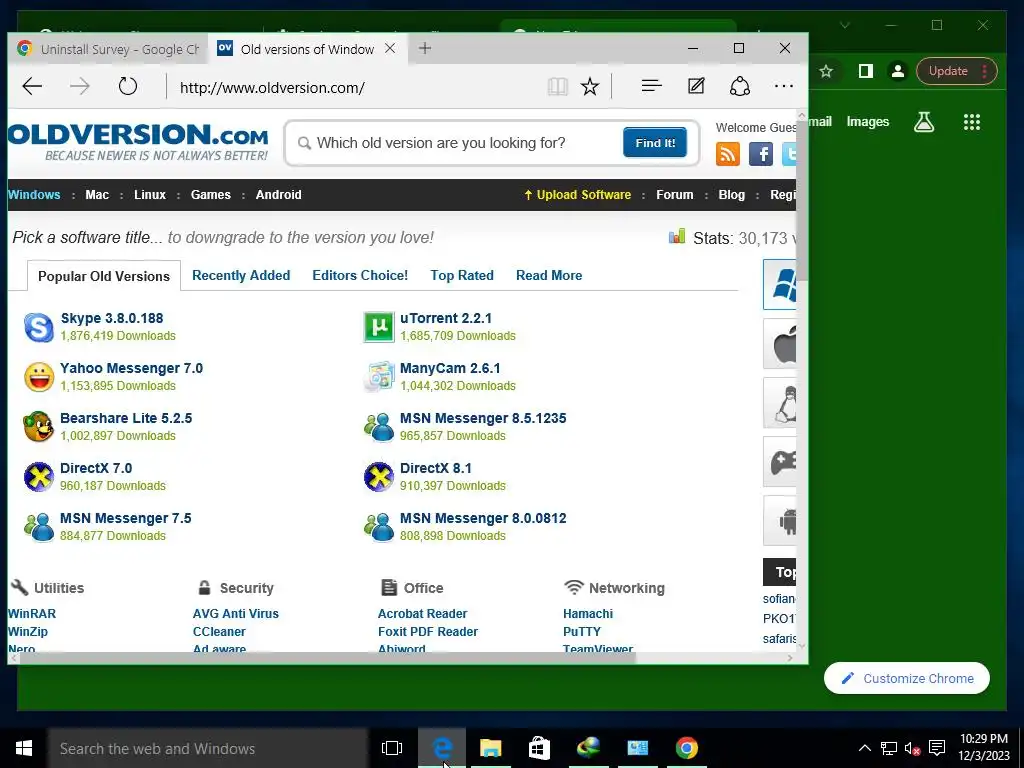Image resolution: width=1024 pixels, height=768 pixels.
Task: Open Windows Store taskbar icon
Action: [539, 748]
